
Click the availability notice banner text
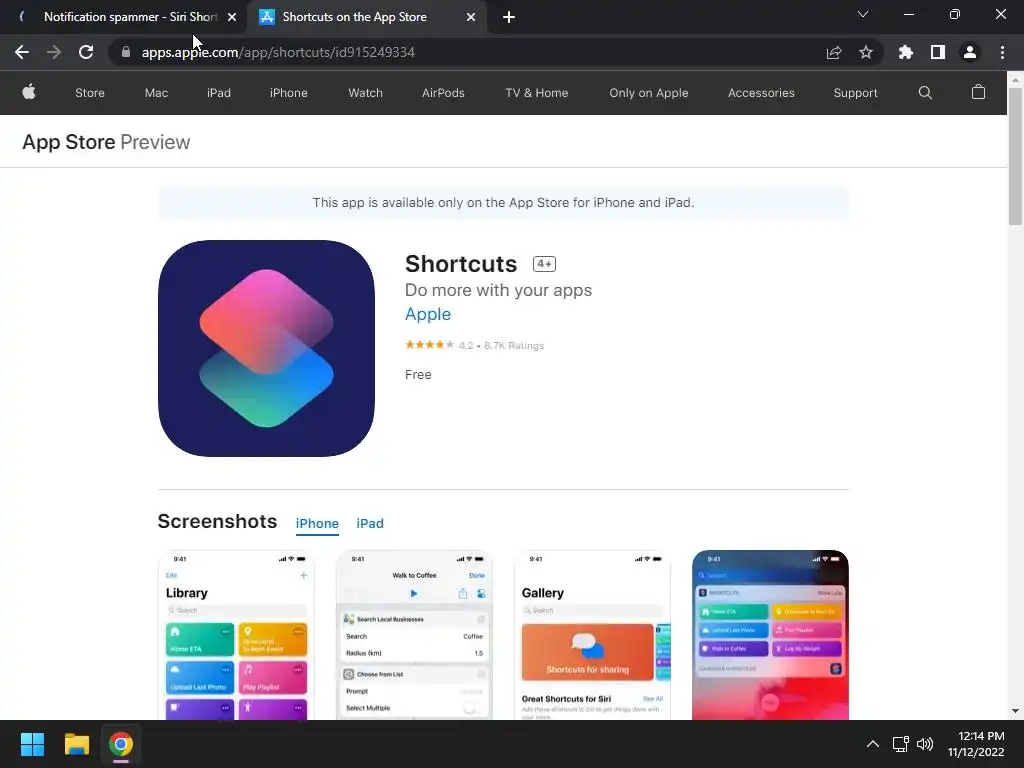click(503, 202)
